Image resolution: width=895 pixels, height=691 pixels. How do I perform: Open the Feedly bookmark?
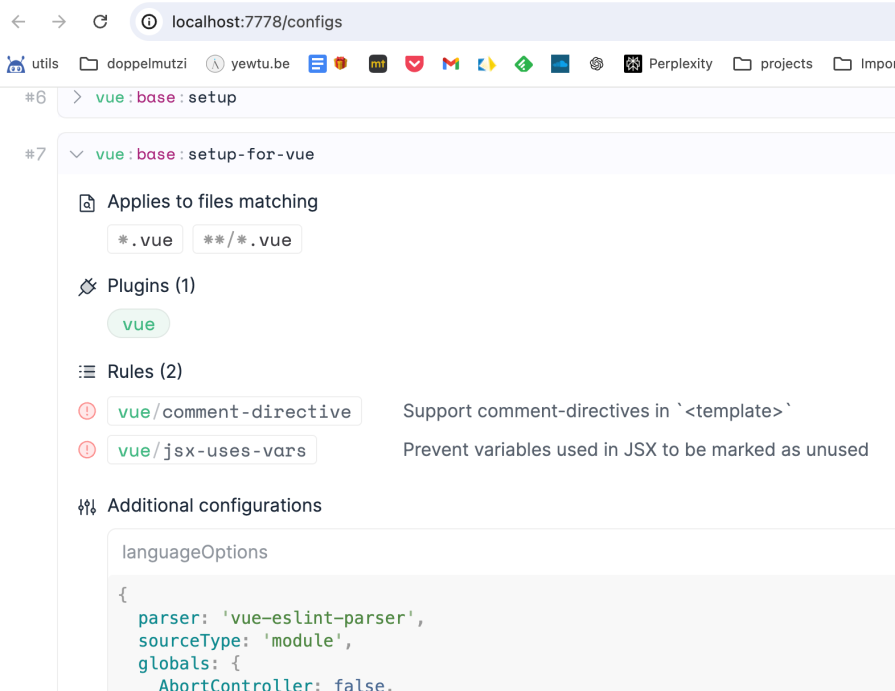click(x=524, y=62)
